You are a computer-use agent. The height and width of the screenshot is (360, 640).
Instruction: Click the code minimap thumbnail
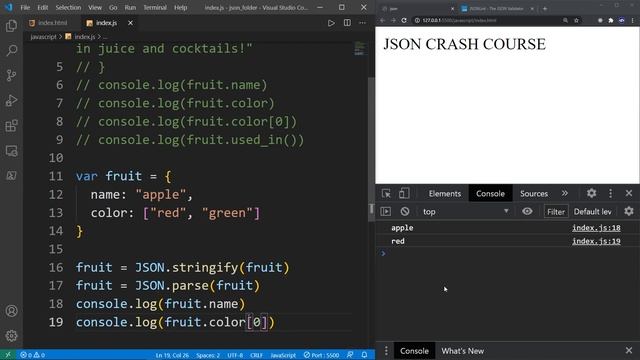pos(360,49)
